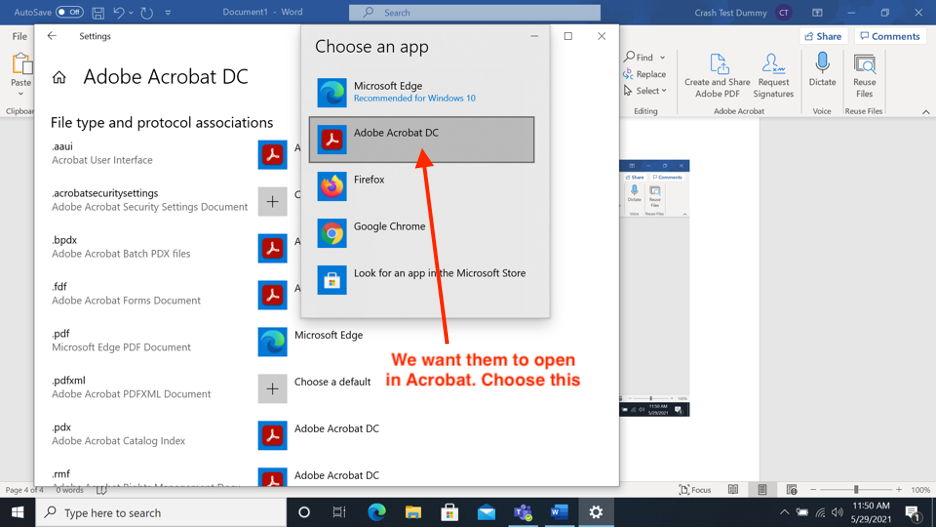The image size is (936, 528).
Task: Click the Microsoft Edge icon beside .pdf
Action: [272, 342]
